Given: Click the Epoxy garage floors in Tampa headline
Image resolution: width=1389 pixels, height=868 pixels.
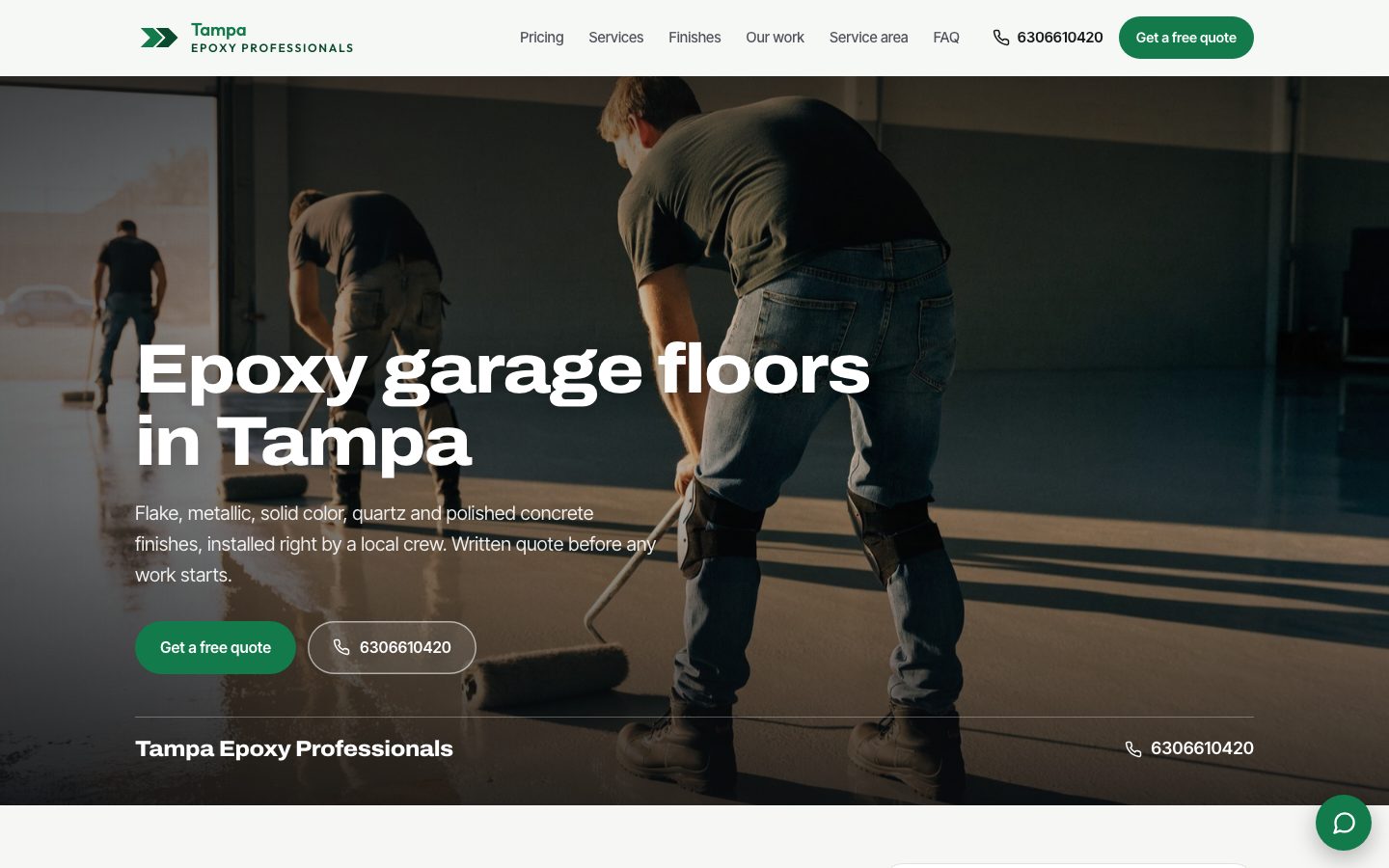Looking at the screenshot, I should [x=503, y=405].
